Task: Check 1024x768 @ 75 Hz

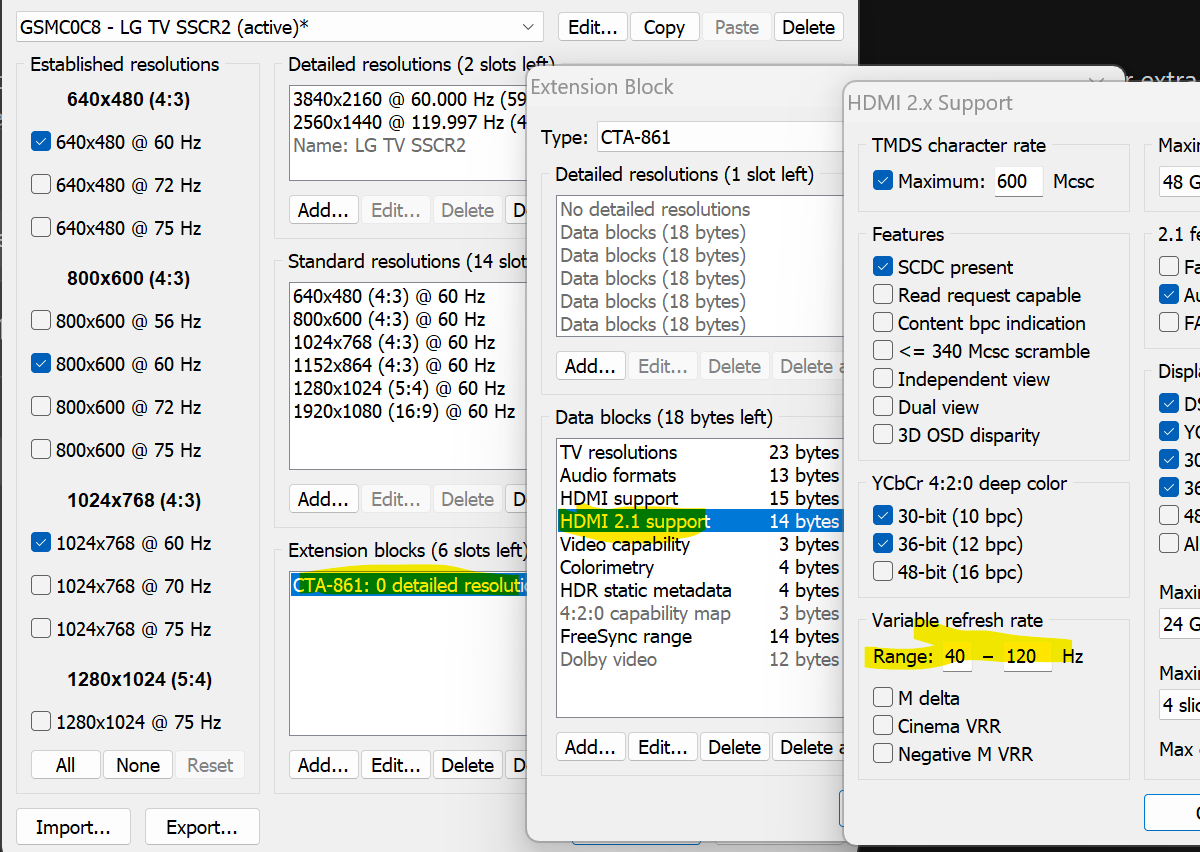Action: pyautogui.click(x=41, y=629)
